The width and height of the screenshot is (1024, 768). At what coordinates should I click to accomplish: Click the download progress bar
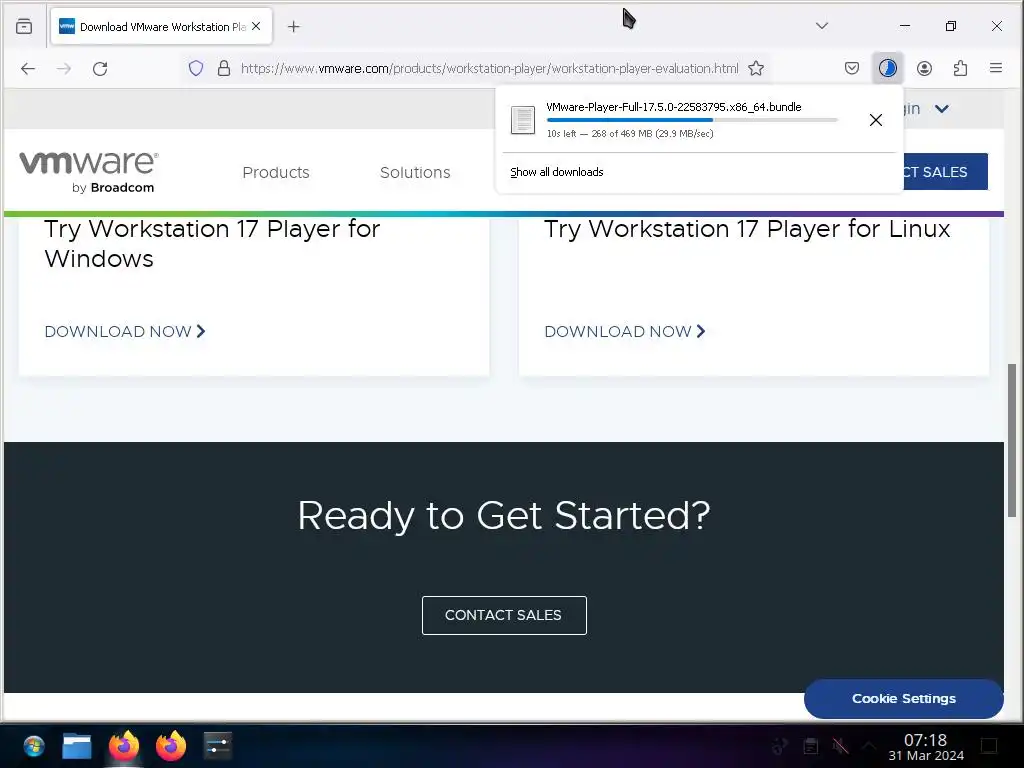tap(692, 120)
